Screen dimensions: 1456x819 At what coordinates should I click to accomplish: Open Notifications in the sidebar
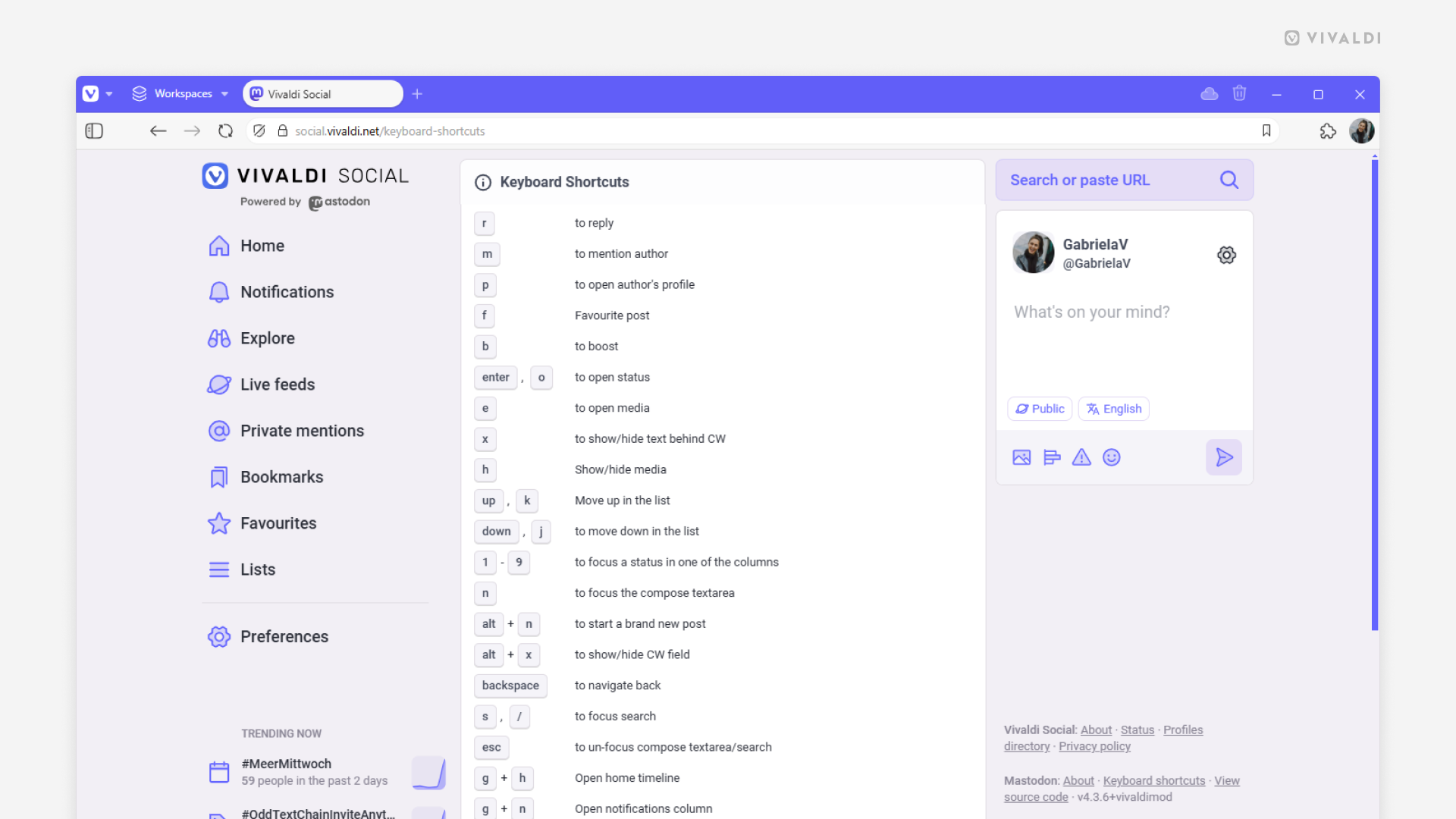click(x=271, y=292)
